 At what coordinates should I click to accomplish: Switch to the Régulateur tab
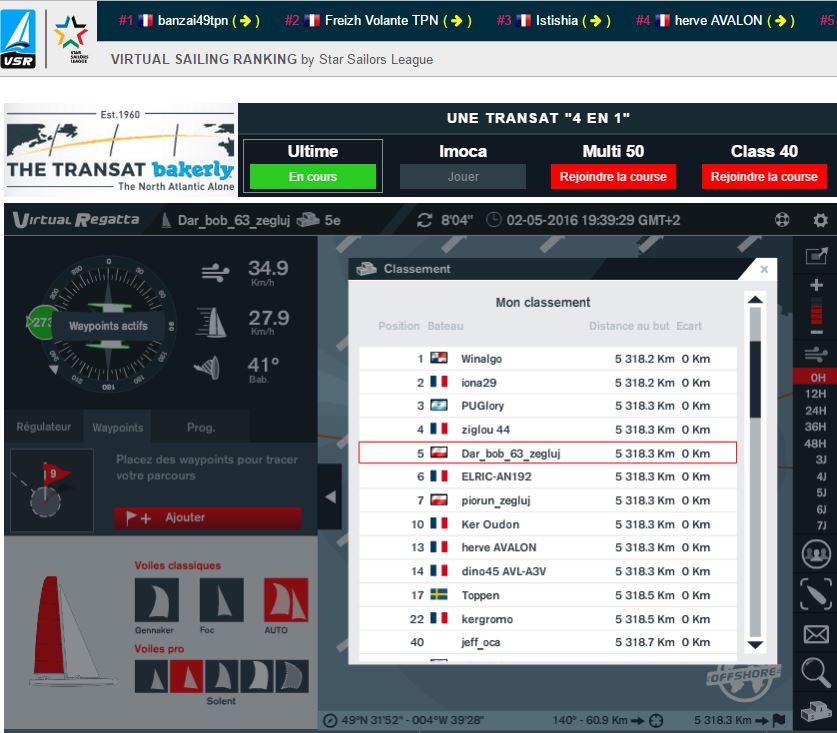(44, 427)
